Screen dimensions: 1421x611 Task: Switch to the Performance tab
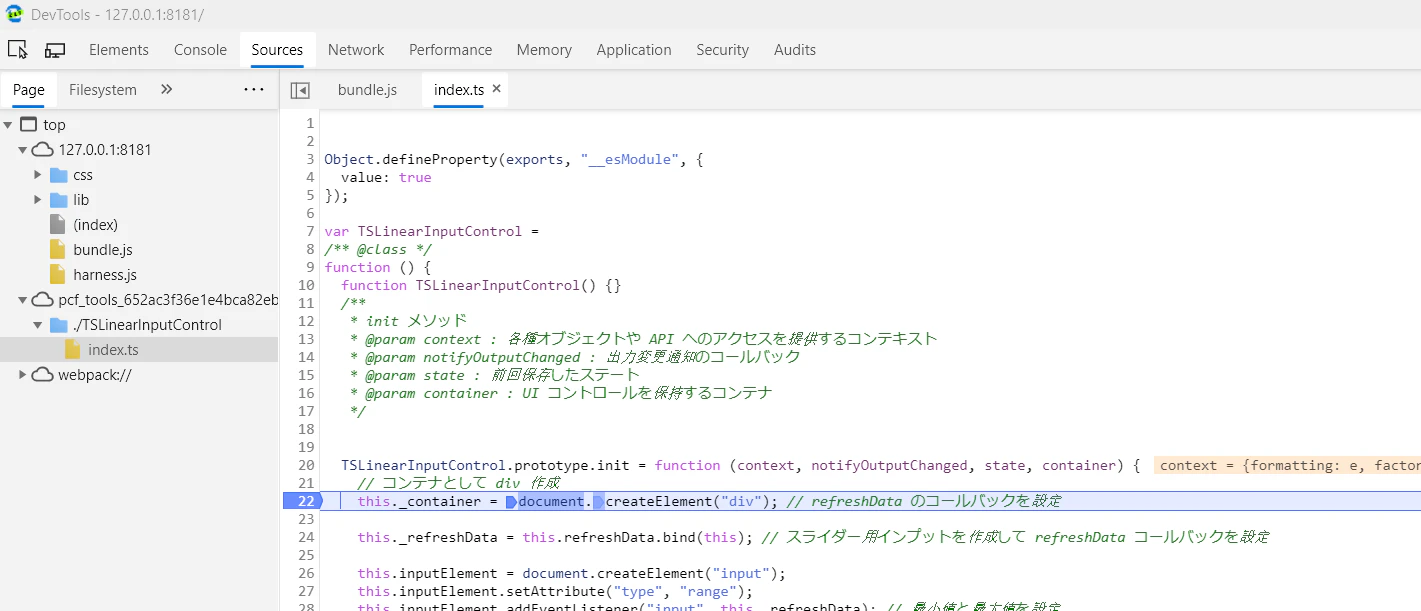tap(450, 50)
